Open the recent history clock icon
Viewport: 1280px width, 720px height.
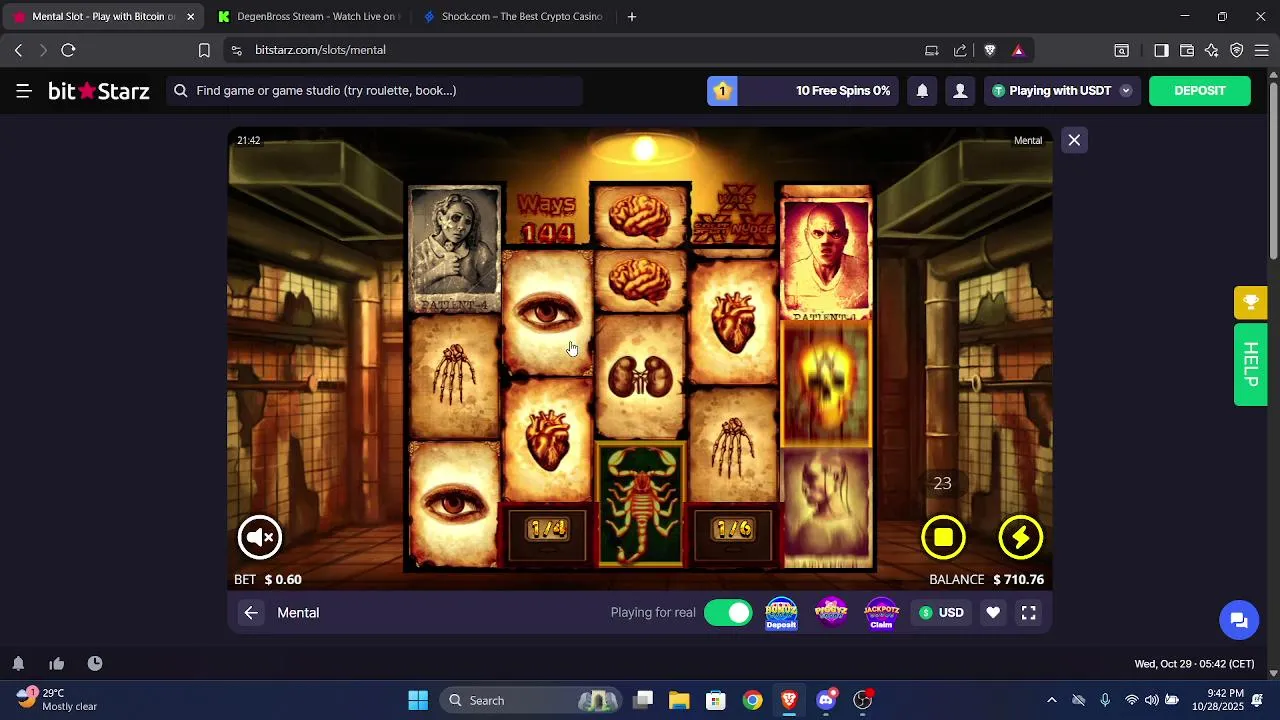95,663
